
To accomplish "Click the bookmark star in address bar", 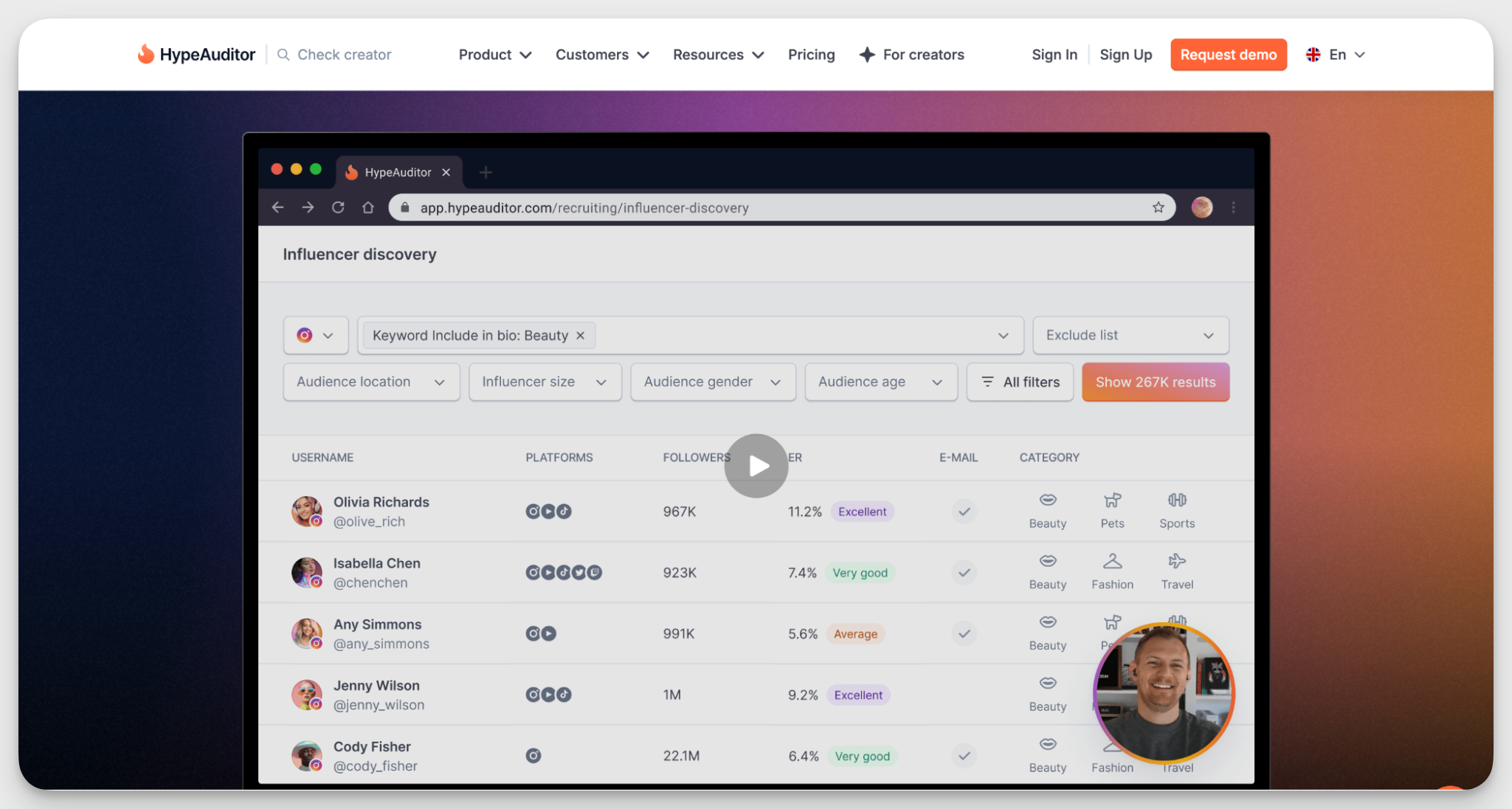I will (x=1159, y=207).
